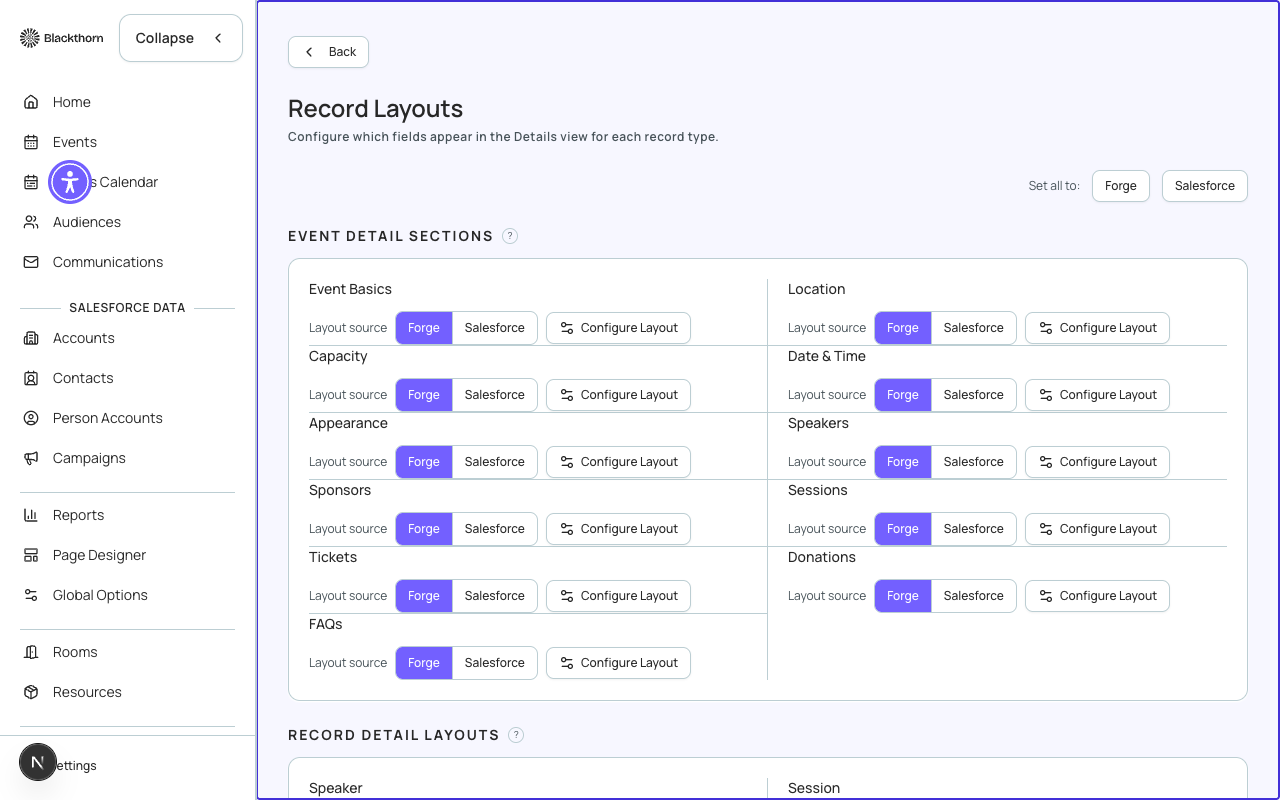Select Salesforce for Location layout source
The image size is (1280, 800).
coord(974,328)
